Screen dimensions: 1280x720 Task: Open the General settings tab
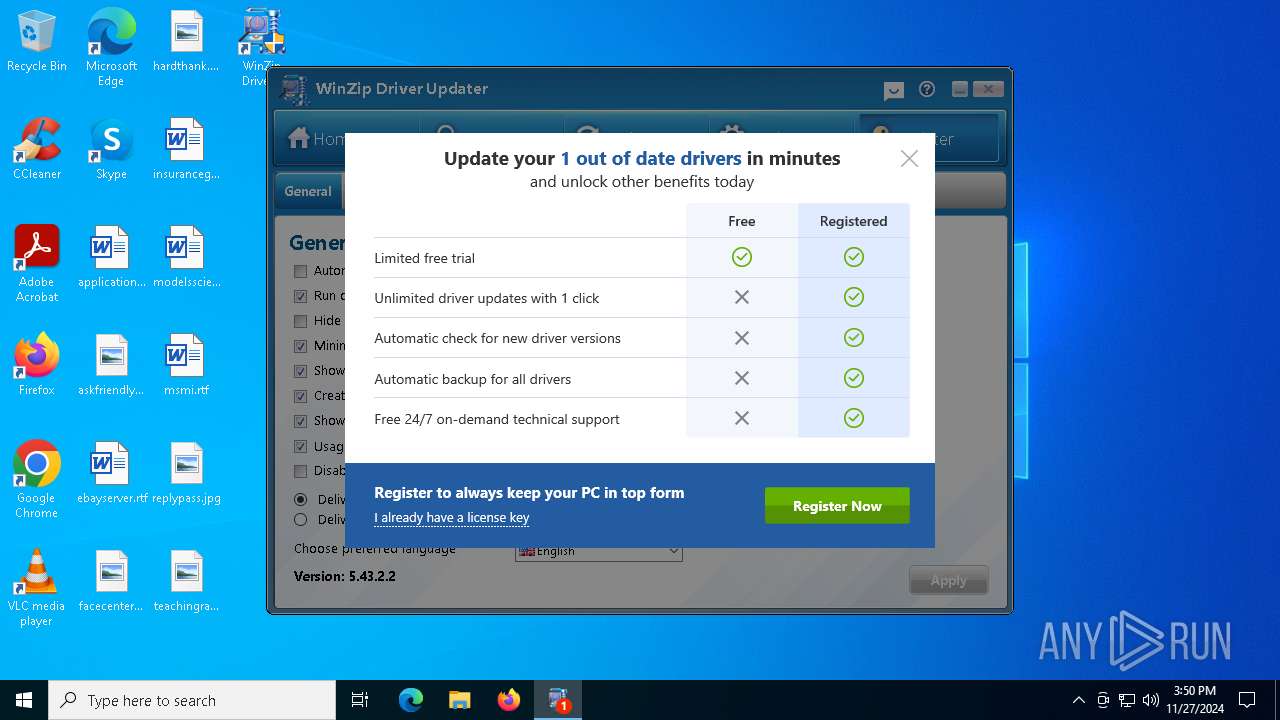coord(308,191)
